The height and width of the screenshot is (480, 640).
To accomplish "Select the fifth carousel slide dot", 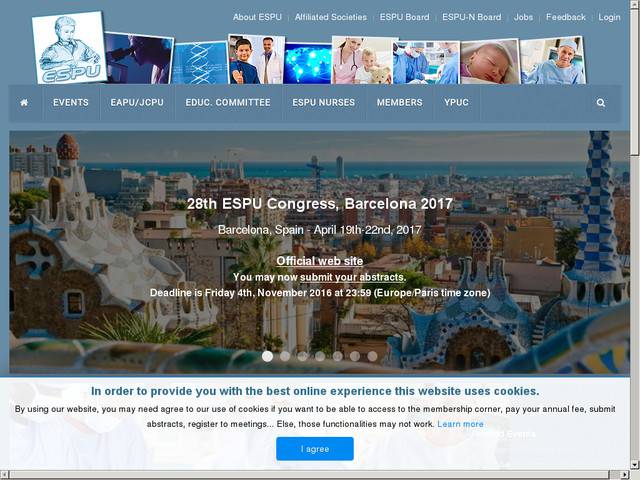I will 338,356.
